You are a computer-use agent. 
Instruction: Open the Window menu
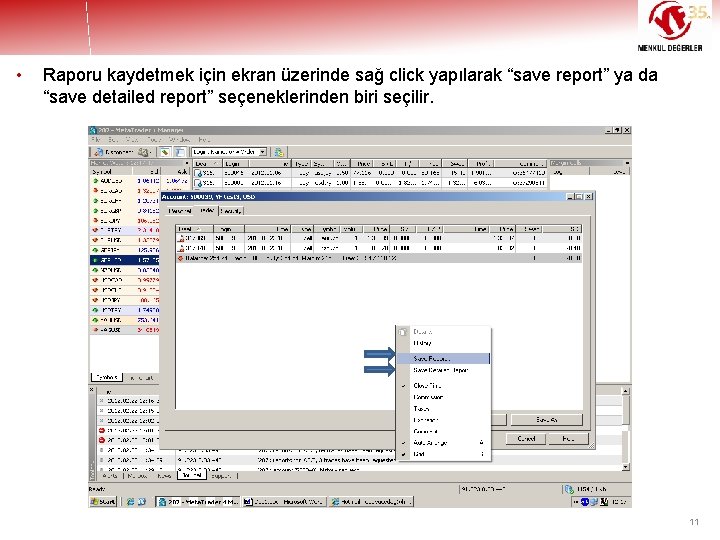coord(179,139)
